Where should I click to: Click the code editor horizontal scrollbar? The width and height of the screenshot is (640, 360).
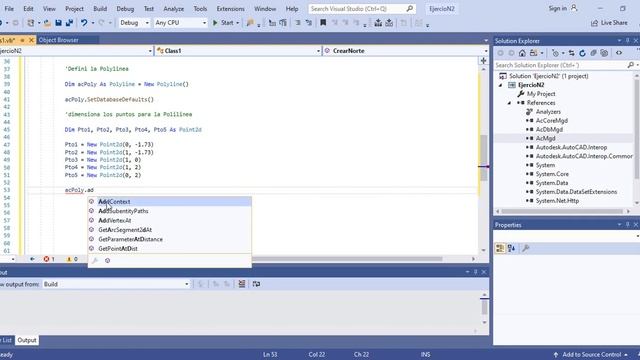coord(347,259)
